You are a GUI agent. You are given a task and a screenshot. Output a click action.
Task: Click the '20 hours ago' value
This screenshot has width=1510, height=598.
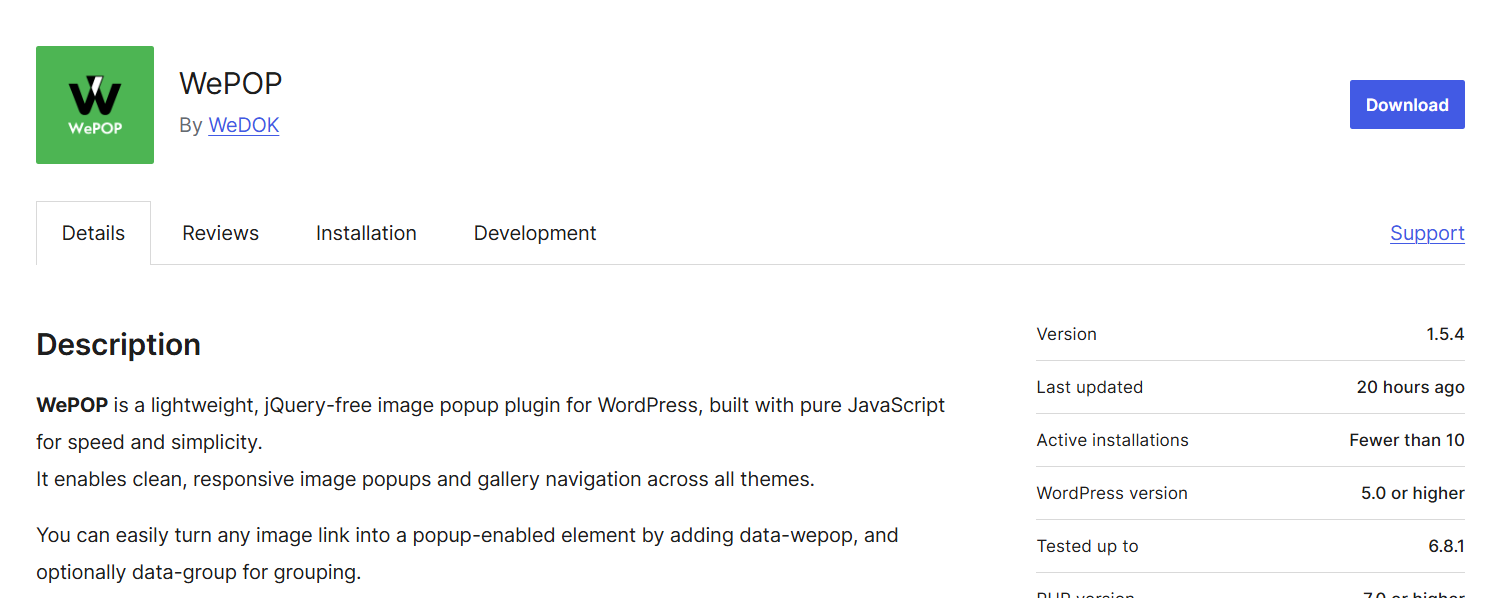pos(1410,387)
